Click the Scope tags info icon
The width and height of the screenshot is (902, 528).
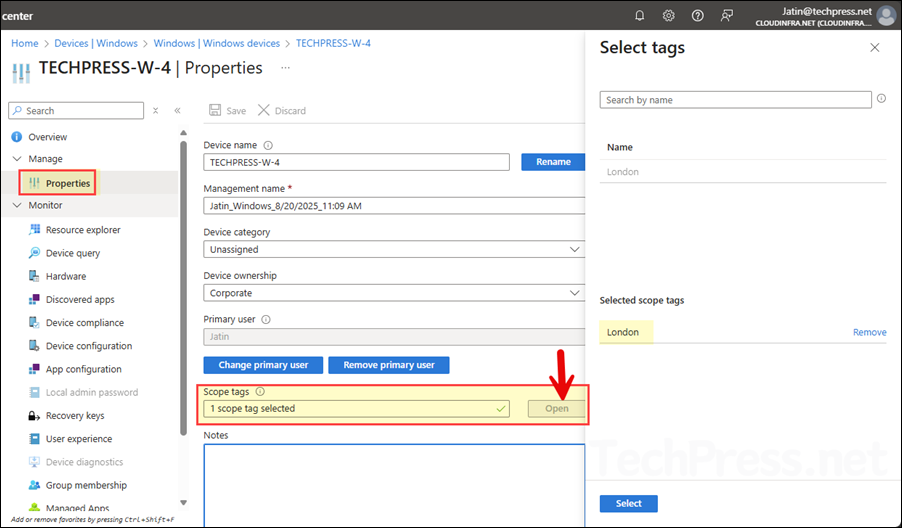(x=260, y=392)
